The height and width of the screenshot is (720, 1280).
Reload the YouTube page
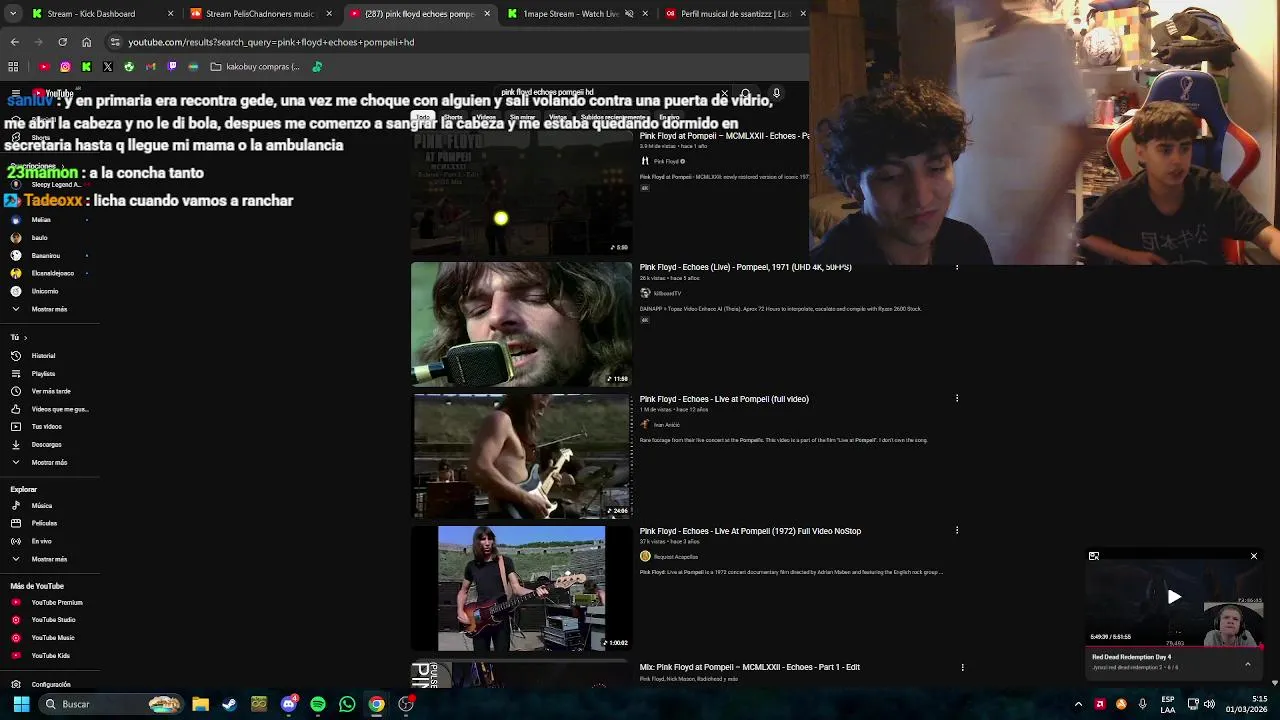(x=62, y=42)
